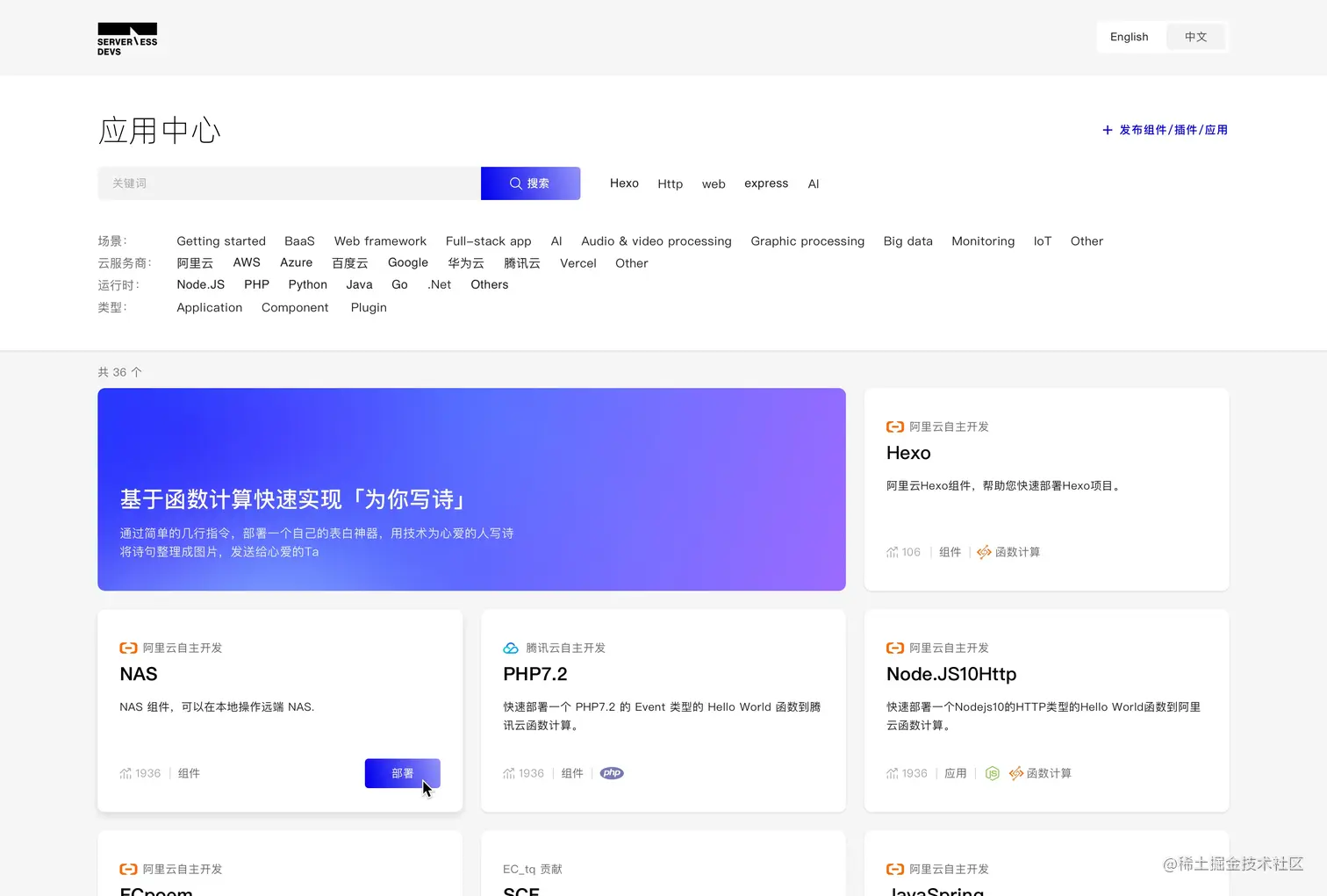Click the download count icon on Hexo card

(x=893, y=552)
